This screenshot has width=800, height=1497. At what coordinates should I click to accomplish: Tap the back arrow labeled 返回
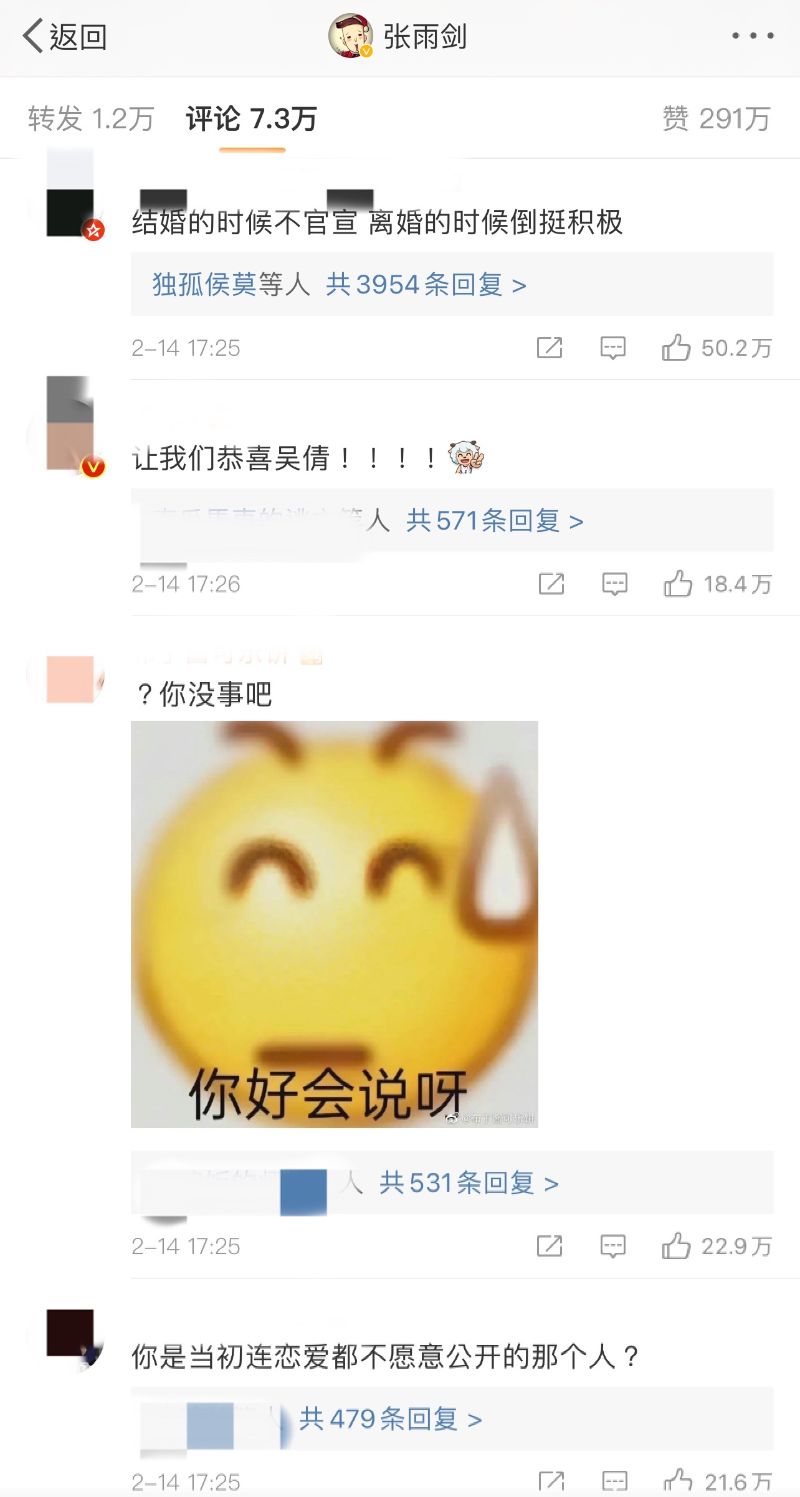pos(64,37)
